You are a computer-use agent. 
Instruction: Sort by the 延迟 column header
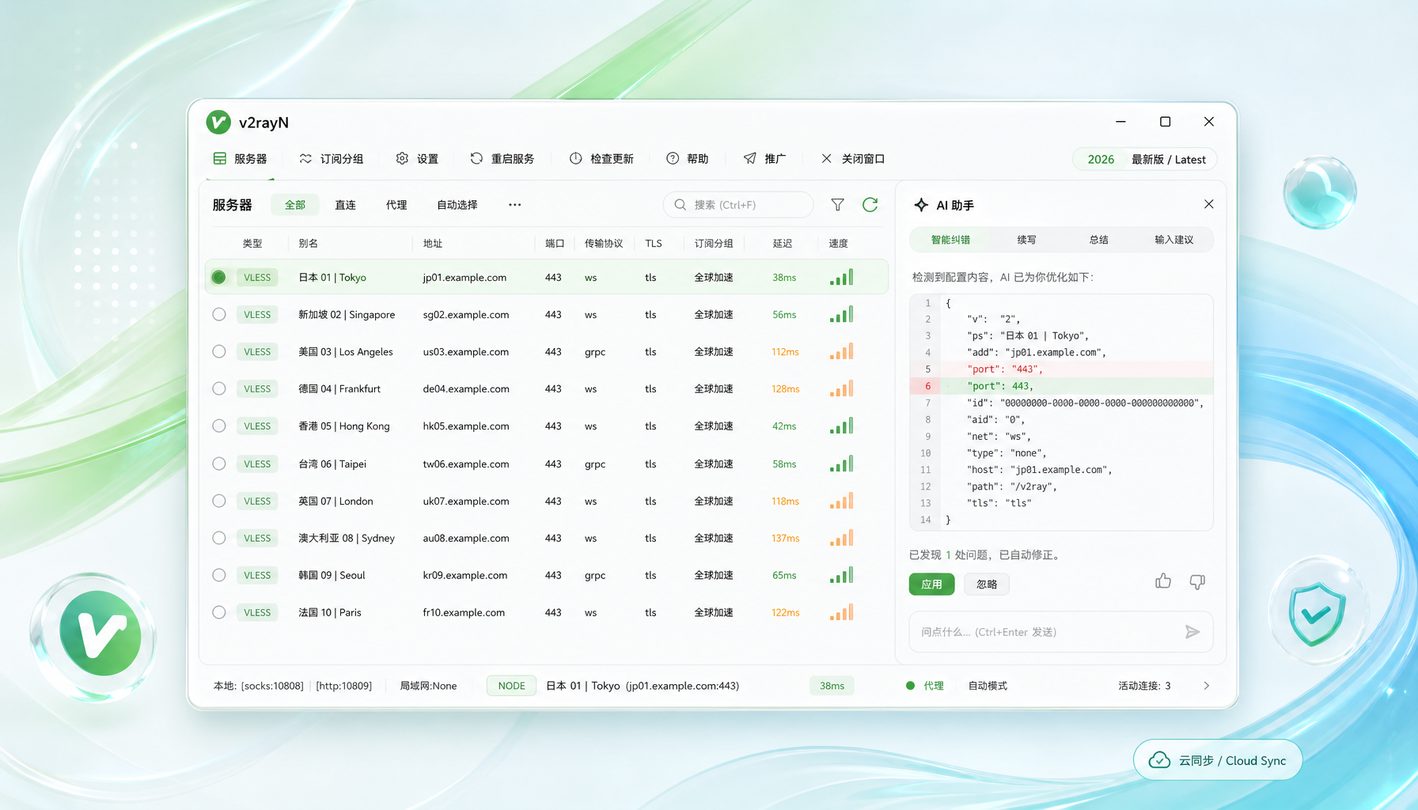782,243
